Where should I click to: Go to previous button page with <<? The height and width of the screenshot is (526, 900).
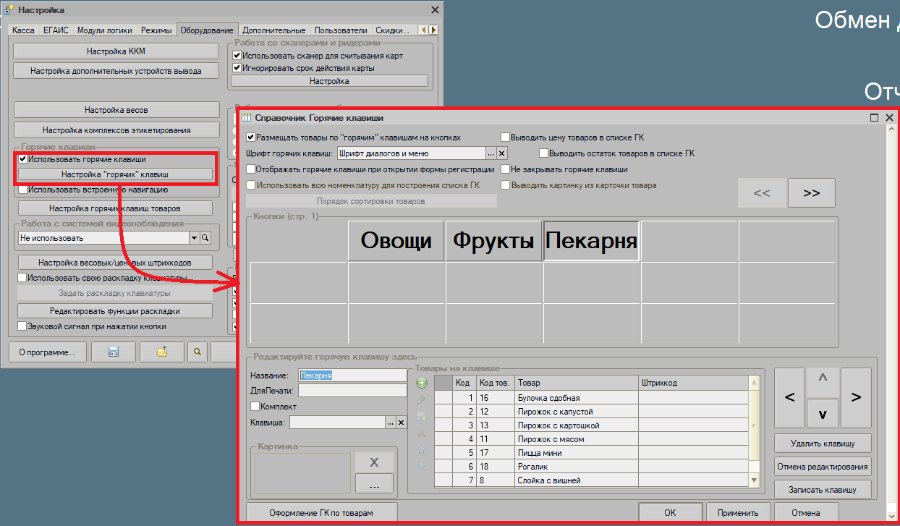click(x=762, y=193)
